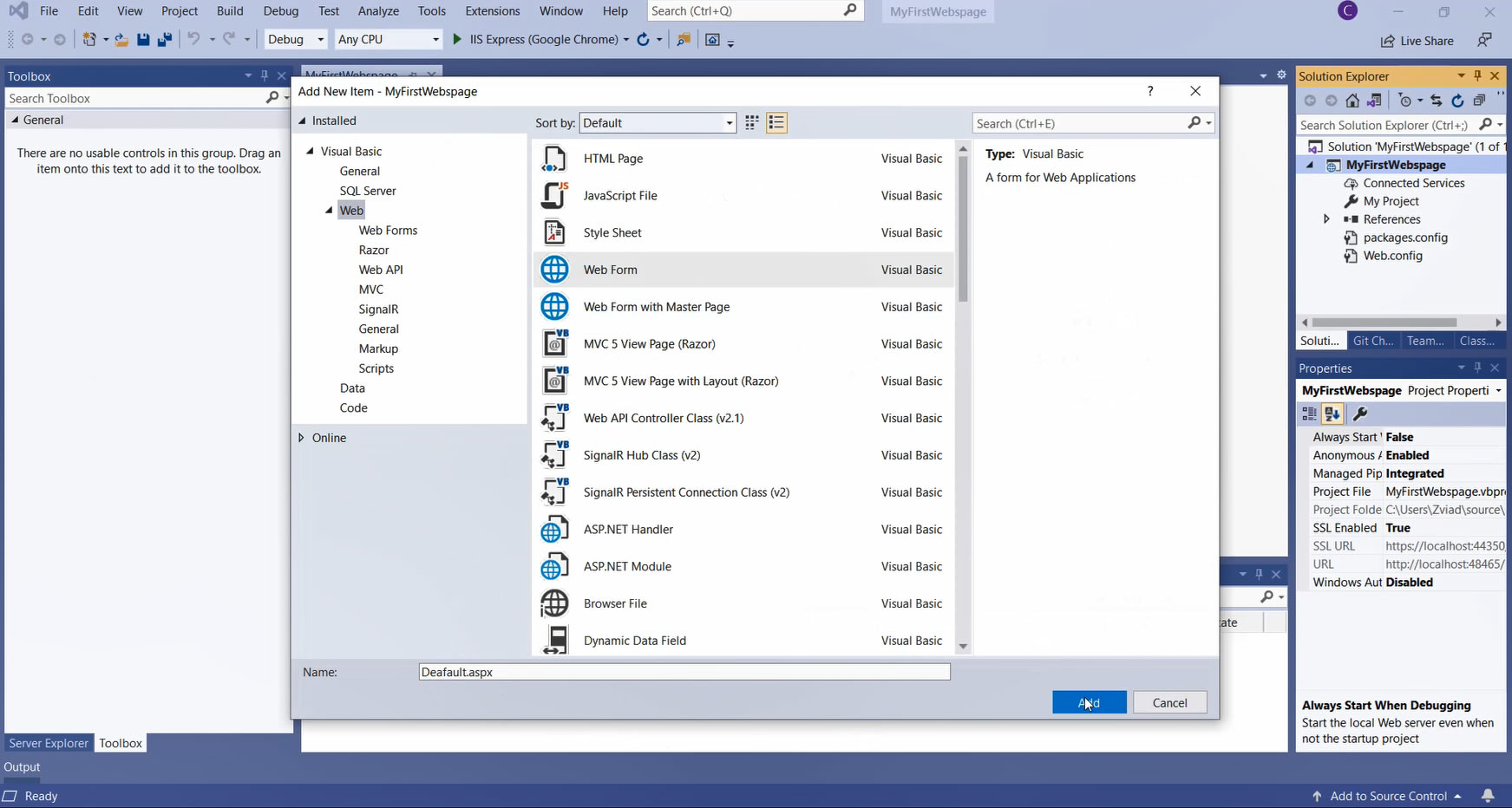
Task: Open the Sort by Default dropdown
Action: tap(658, 123)
